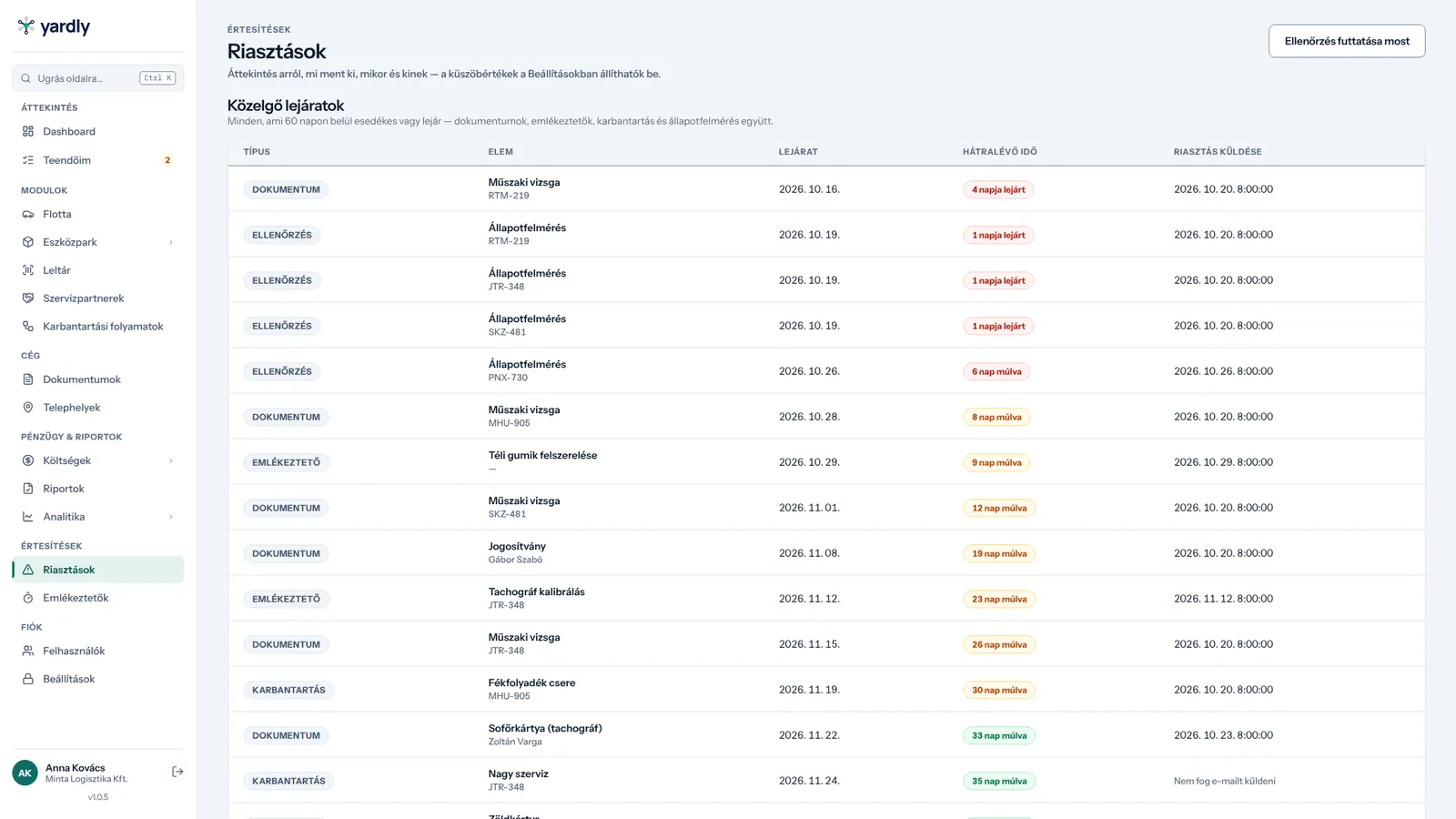This screenshot has height=819, width=1456.
Task: Click the Hátralévő idő column header
Action: [x=999, y=152]
